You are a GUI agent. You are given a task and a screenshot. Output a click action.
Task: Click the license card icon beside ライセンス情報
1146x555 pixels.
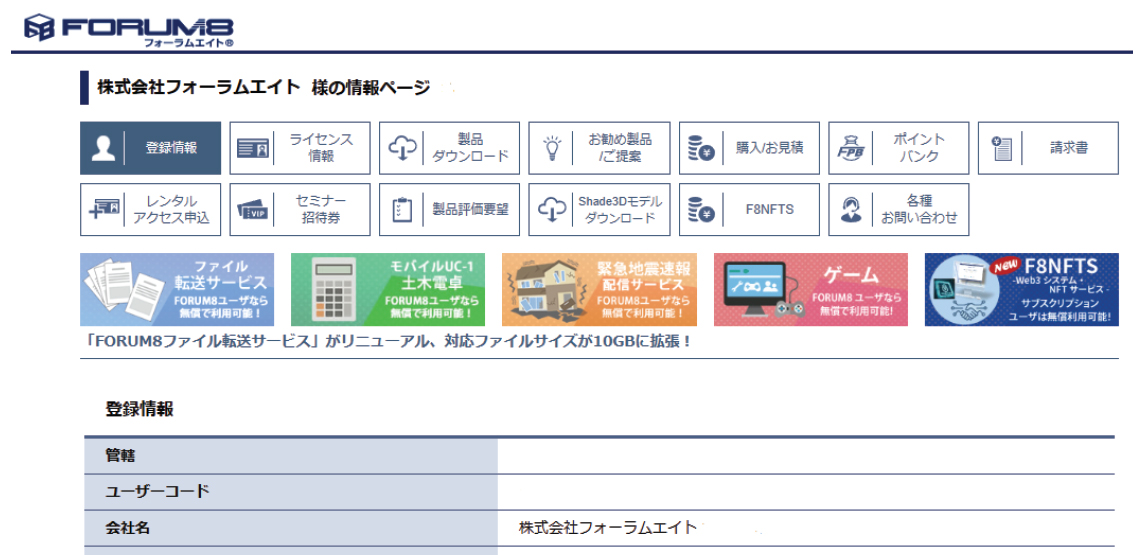click(x=254, y=148)
